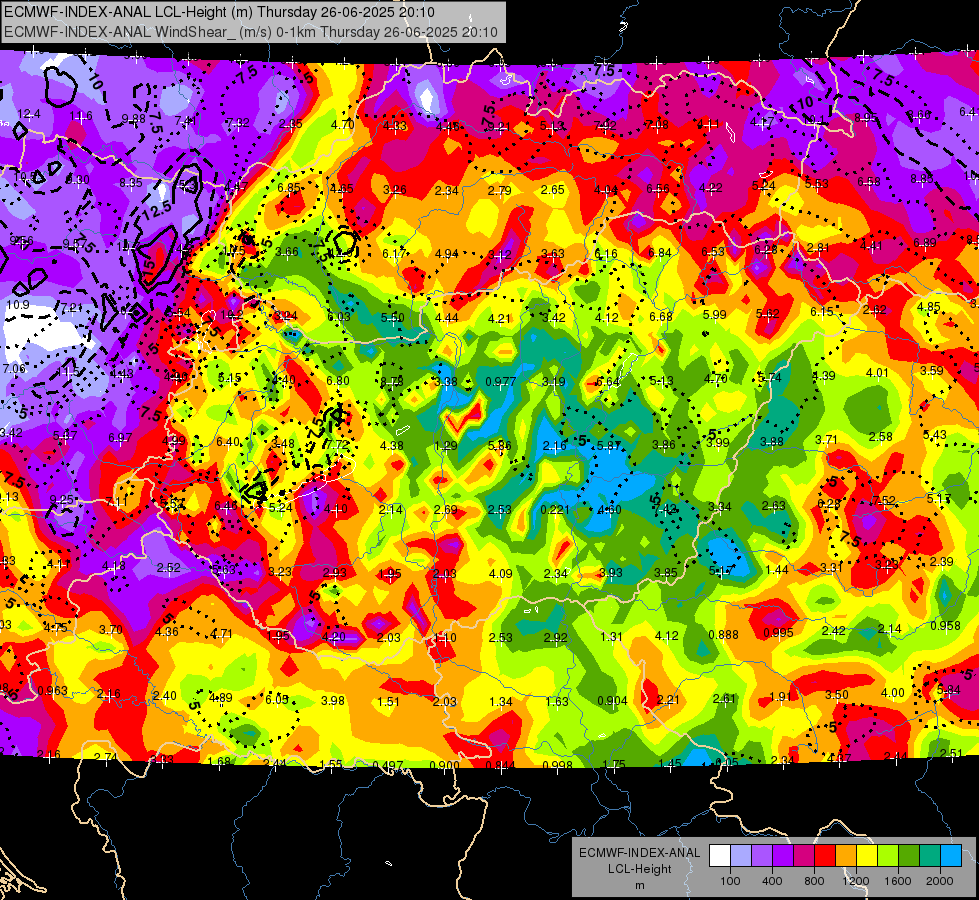Select the grid value 1.29
The image size is (979, 900).
[446, 446]
